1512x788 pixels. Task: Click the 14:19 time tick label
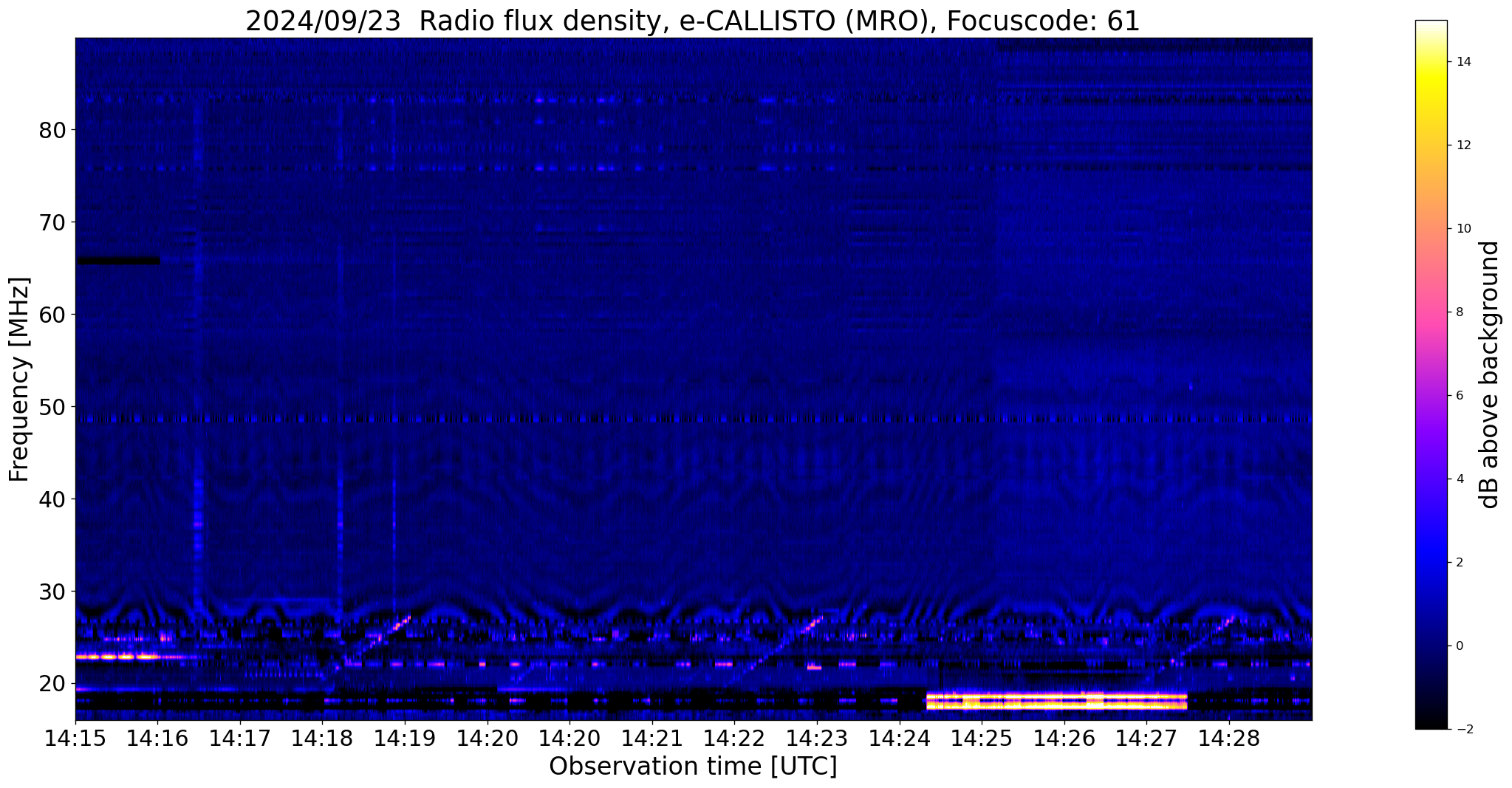(405, 739)
